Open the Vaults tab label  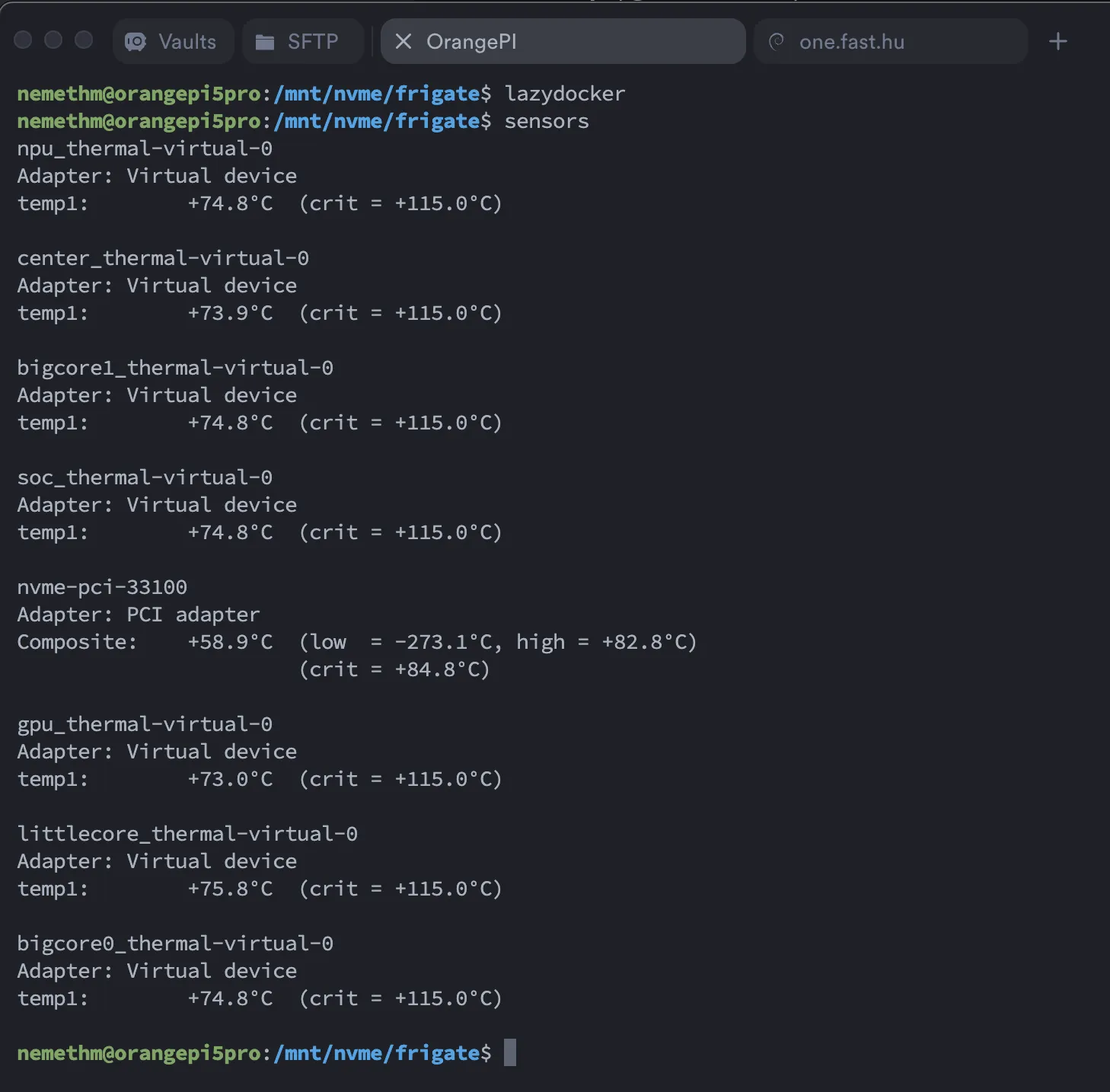[187, 42]
